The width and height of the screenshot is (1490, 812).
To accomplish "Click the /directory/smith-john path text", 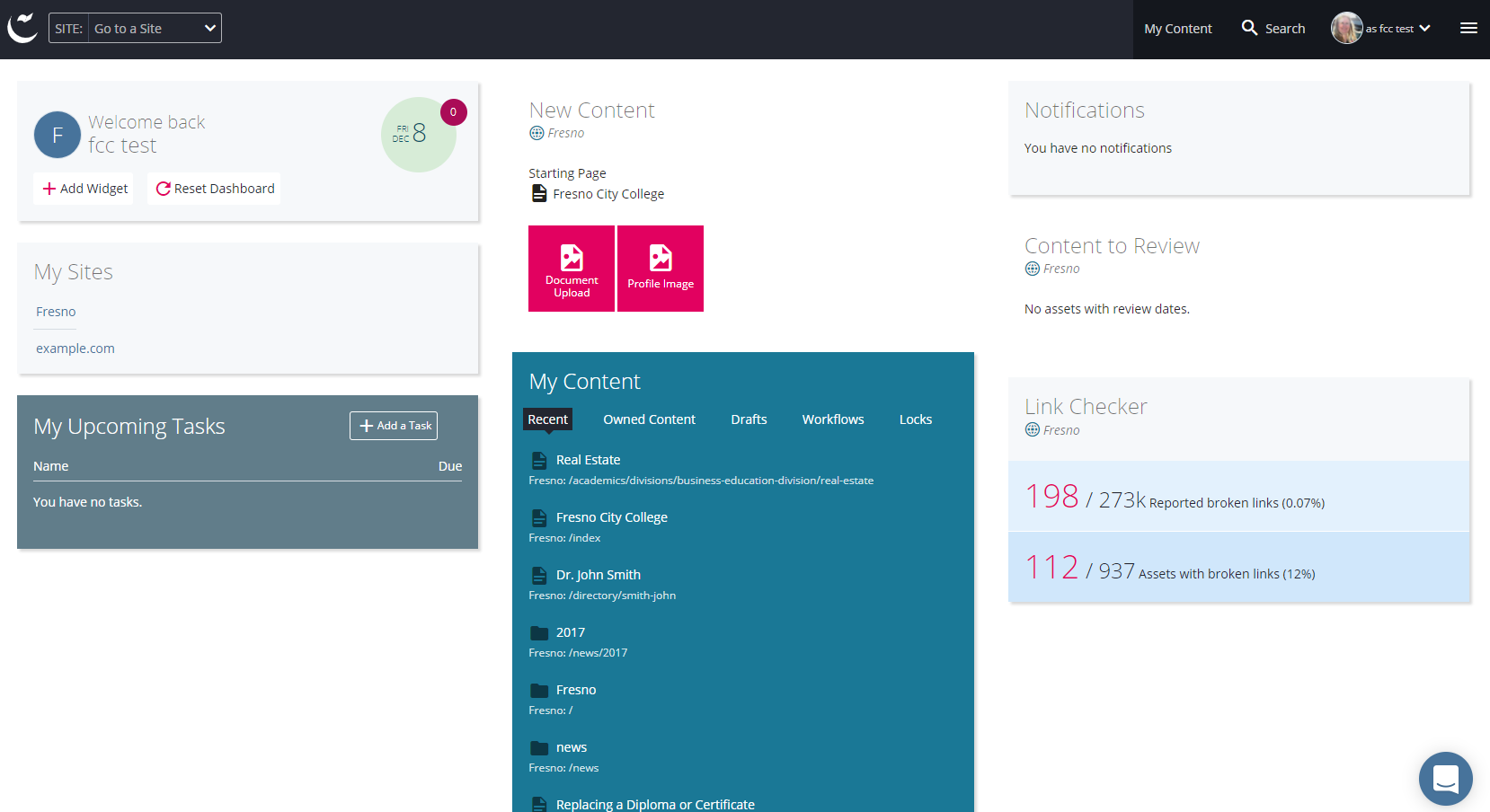I will pos(622,596).
